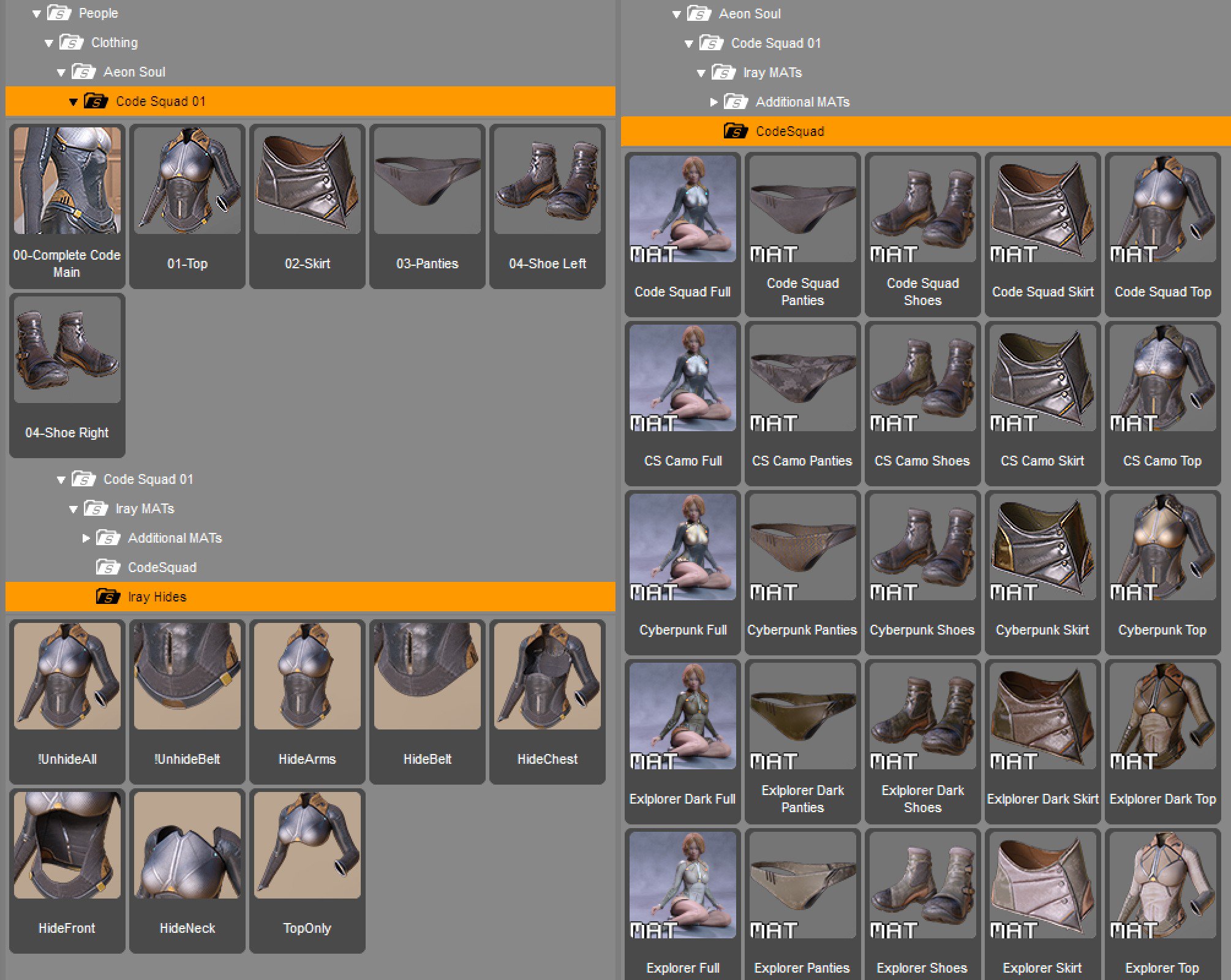Expand Additional MATs arrow in right panel
Screen dimensions: 1231x980
pos(714,102)
